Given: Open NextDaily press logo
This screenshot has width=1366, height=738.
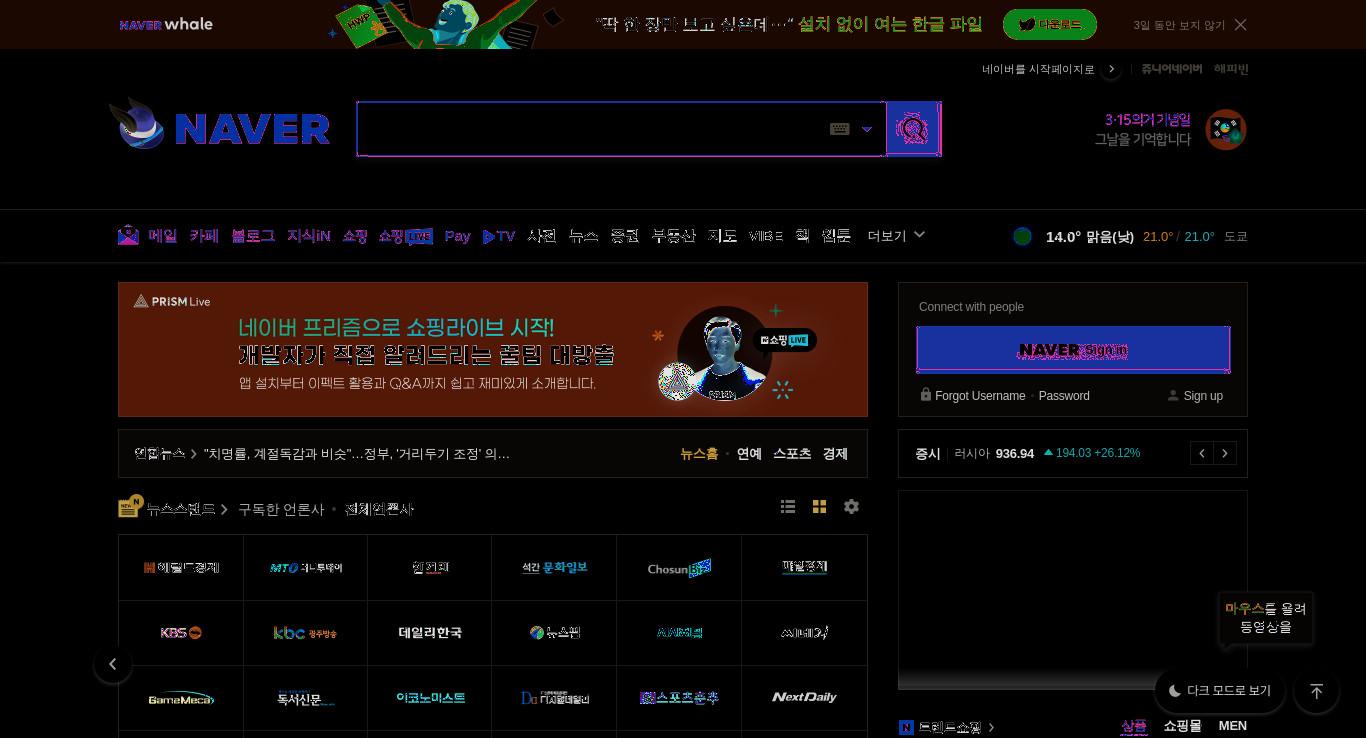Looking at the screenshot, I should (804, 698).
